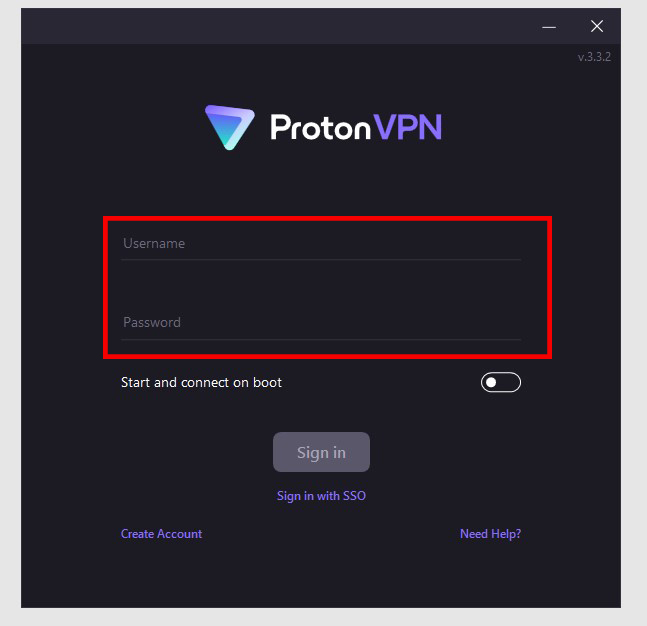Click the white Proton wordmark text

(320, 127)
